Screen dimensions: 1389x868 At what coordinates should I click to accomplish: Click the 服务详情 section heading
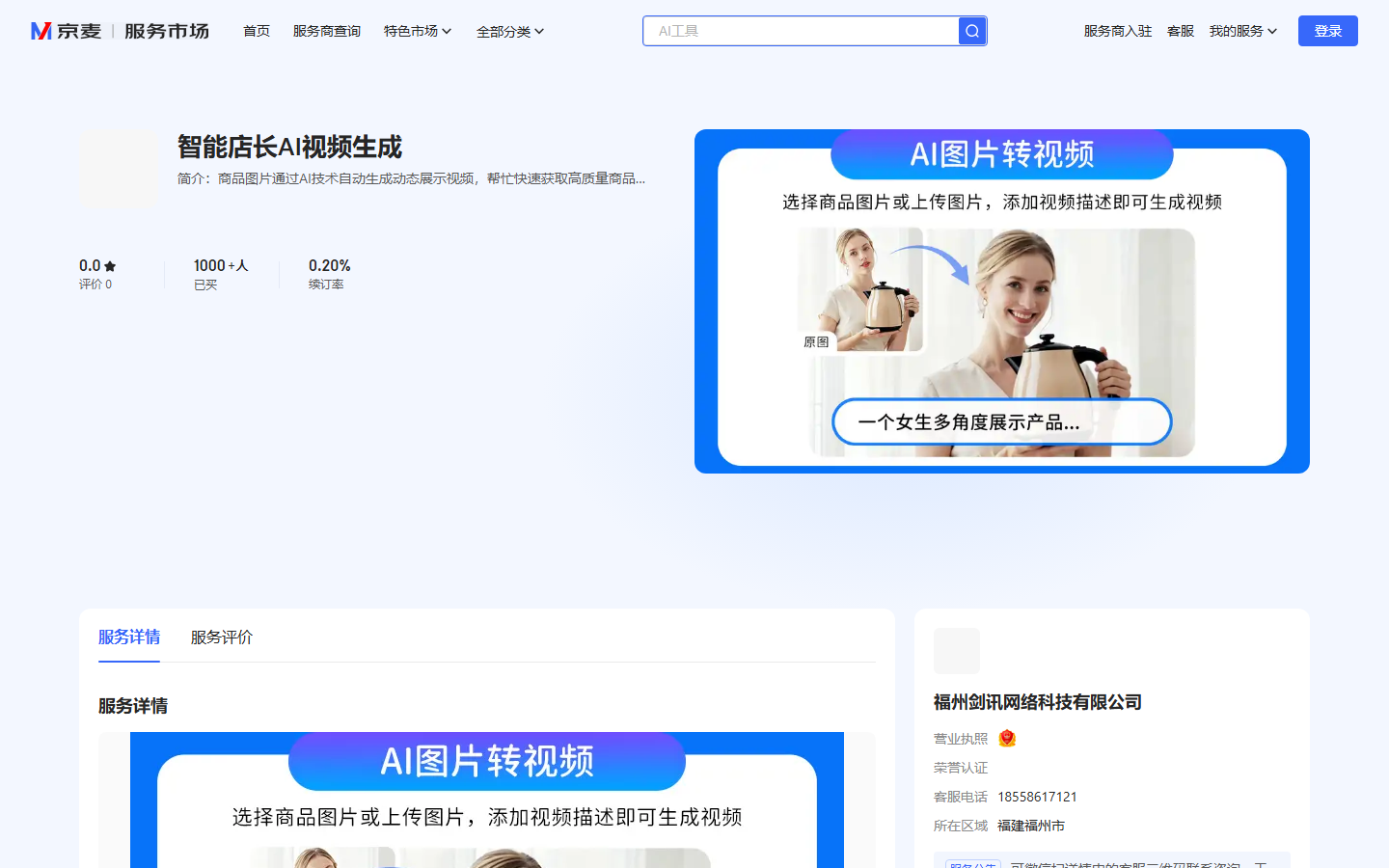coord(133,706)
